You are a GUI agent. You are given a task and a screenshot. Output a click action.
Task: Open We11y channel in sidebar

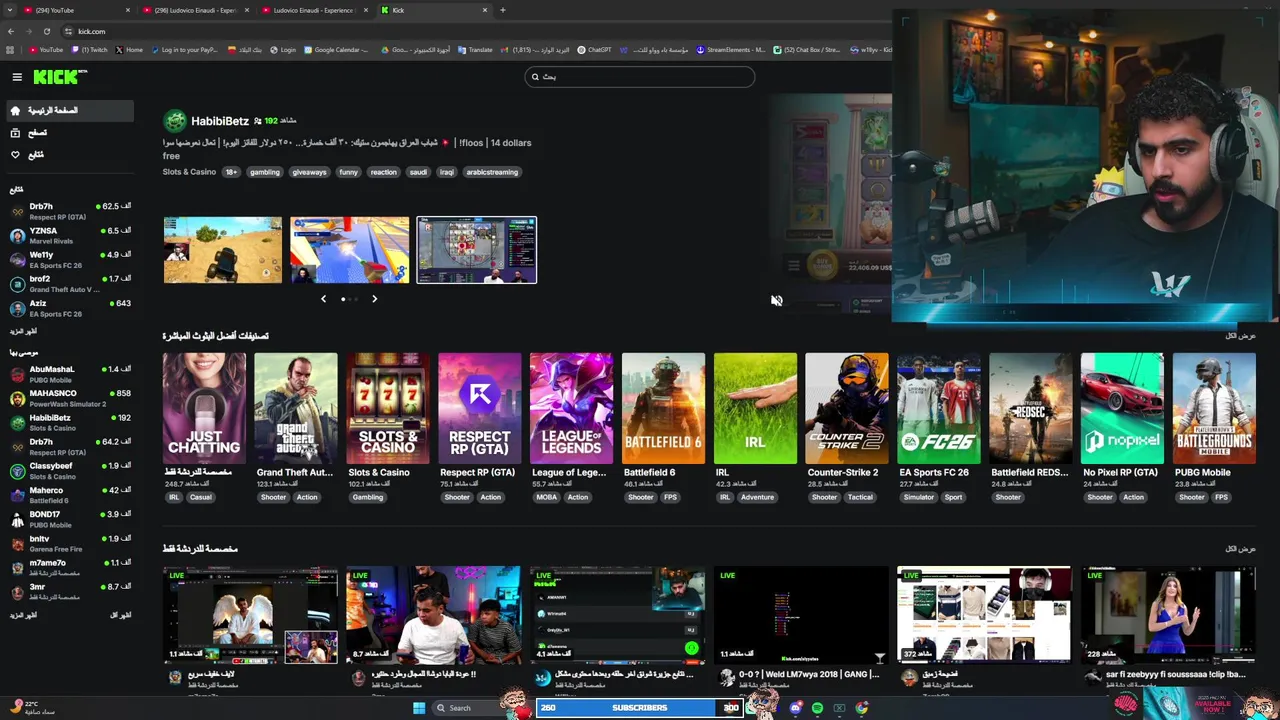[70, 259]
